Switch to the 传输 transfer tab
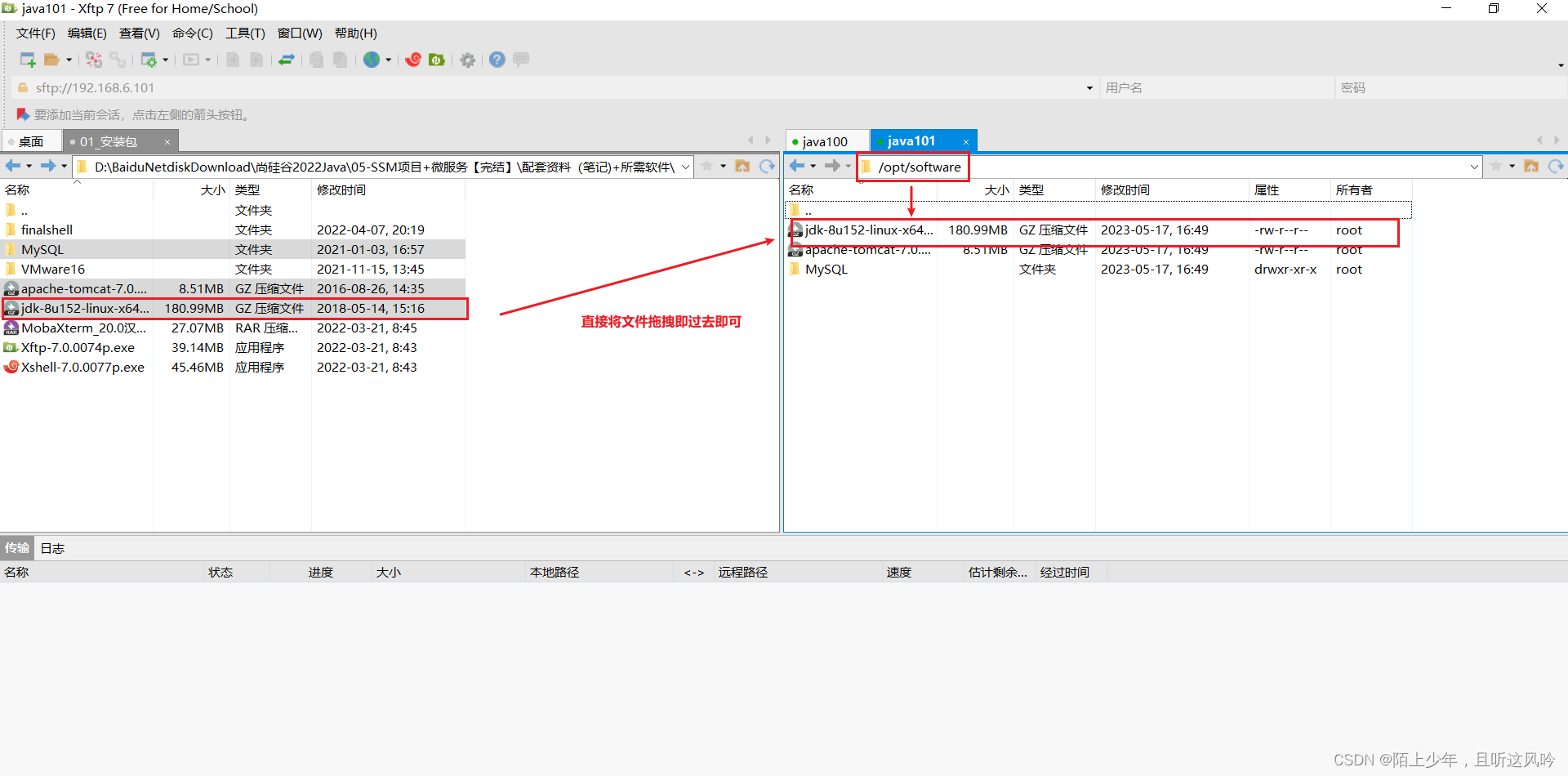1568x776 pixels. (x=17, y=547)
